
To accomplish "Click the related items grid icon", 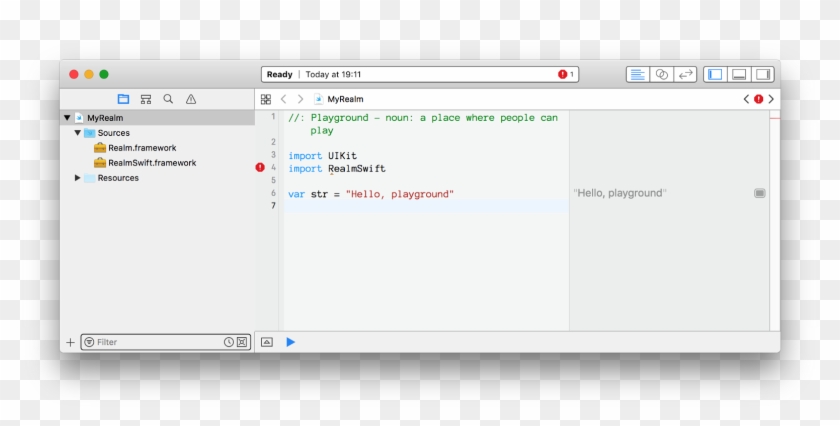I will pos(266,99).
